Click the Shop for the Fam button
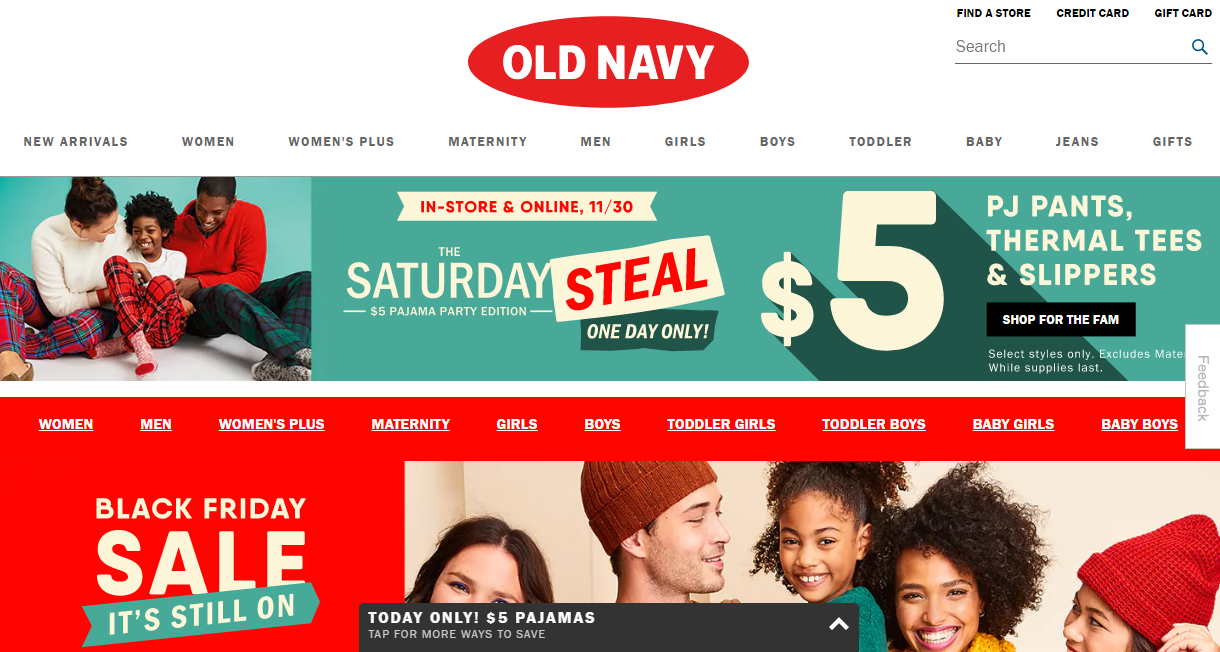The width and height of the screenshot is (1220, 652). [x=1061, y=320]
